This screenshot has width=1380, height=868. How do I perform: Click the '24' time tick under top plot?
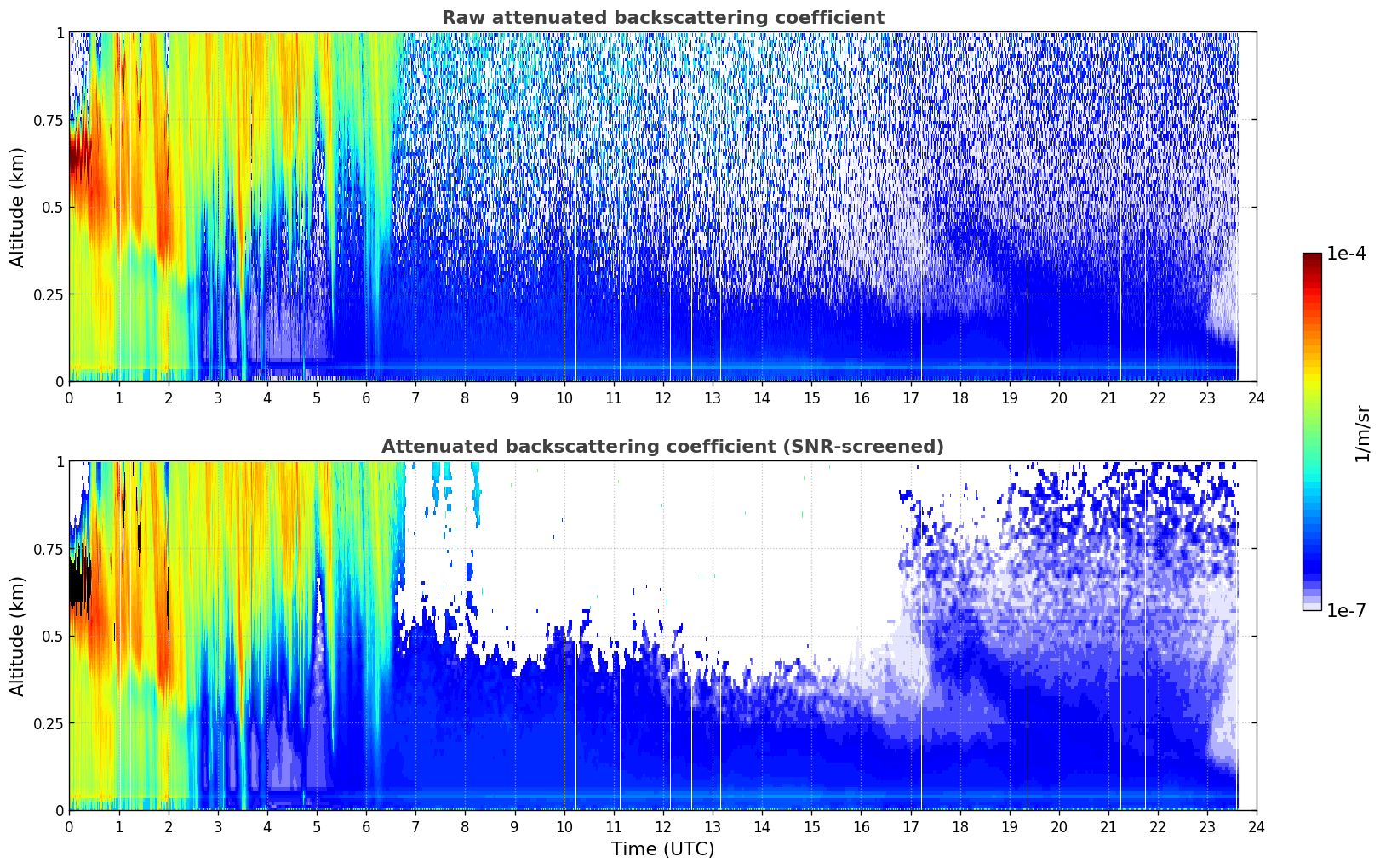click(x=1256, y=398)
